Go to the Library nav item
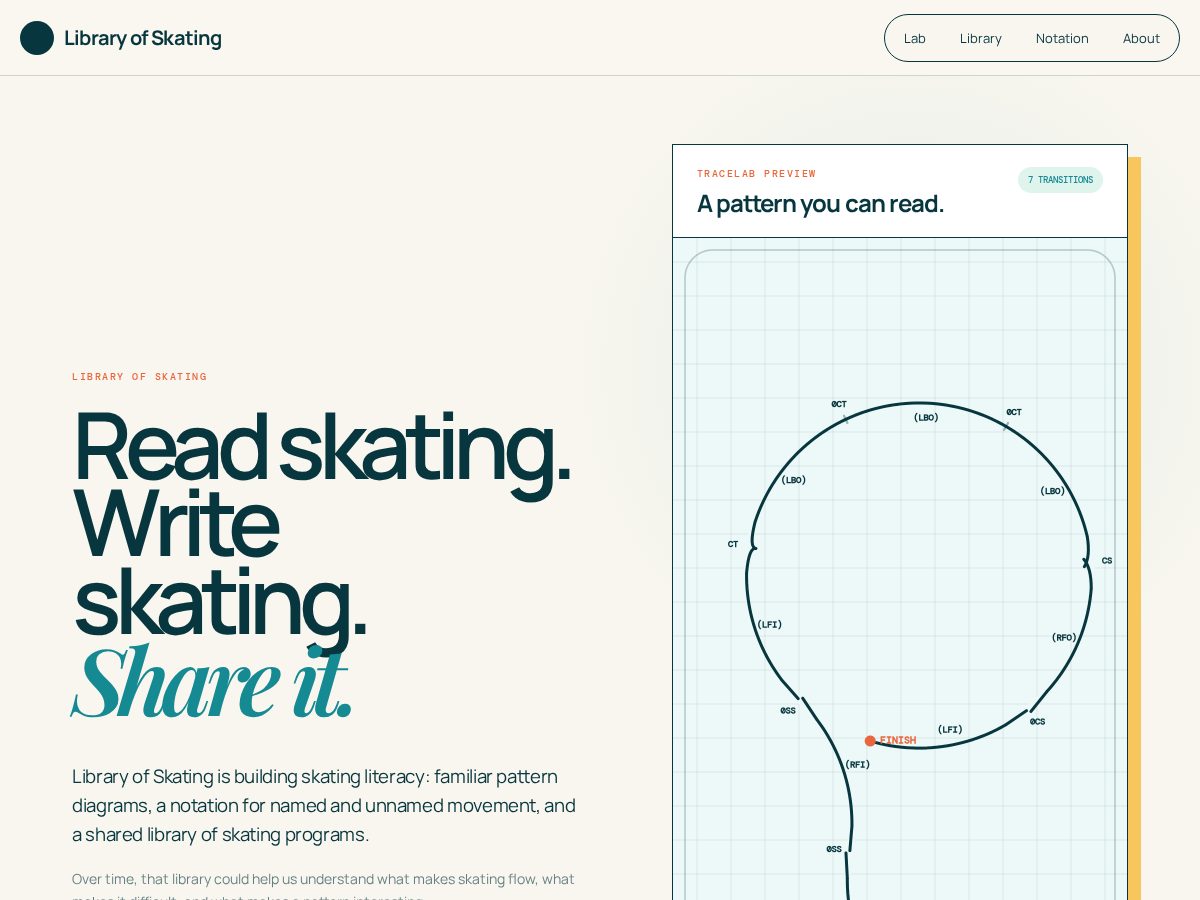This screenshot has width=1200, height=900. point(981,38)
